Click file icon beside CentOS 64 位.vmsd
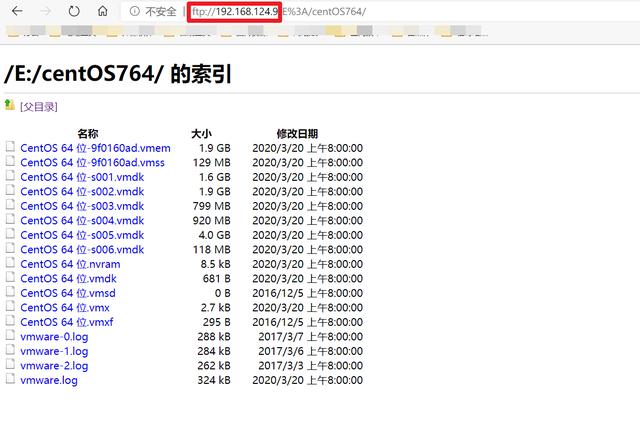 10,292
